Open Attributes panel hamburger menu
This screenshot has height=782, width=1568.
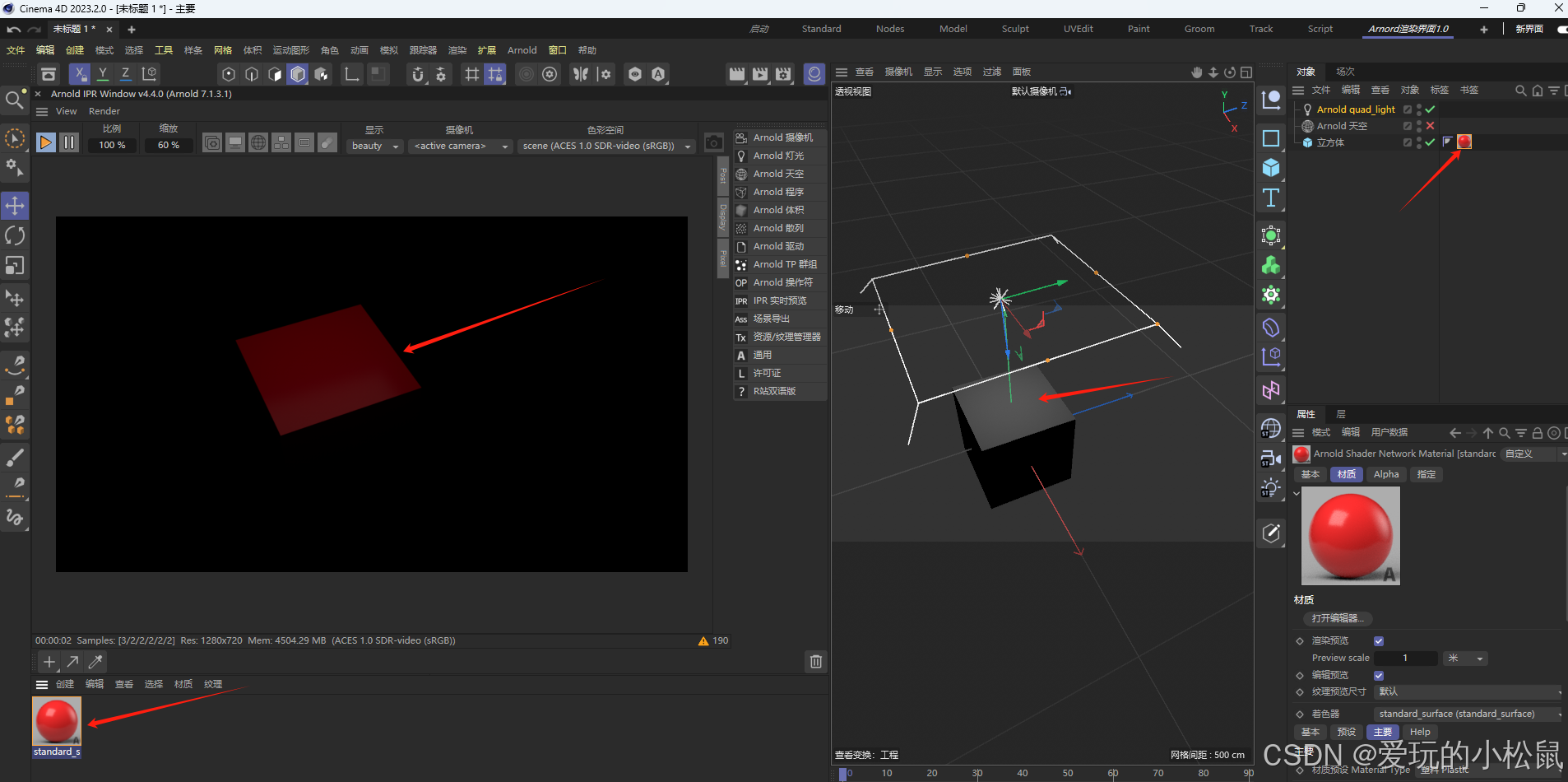coord(1299,433)
